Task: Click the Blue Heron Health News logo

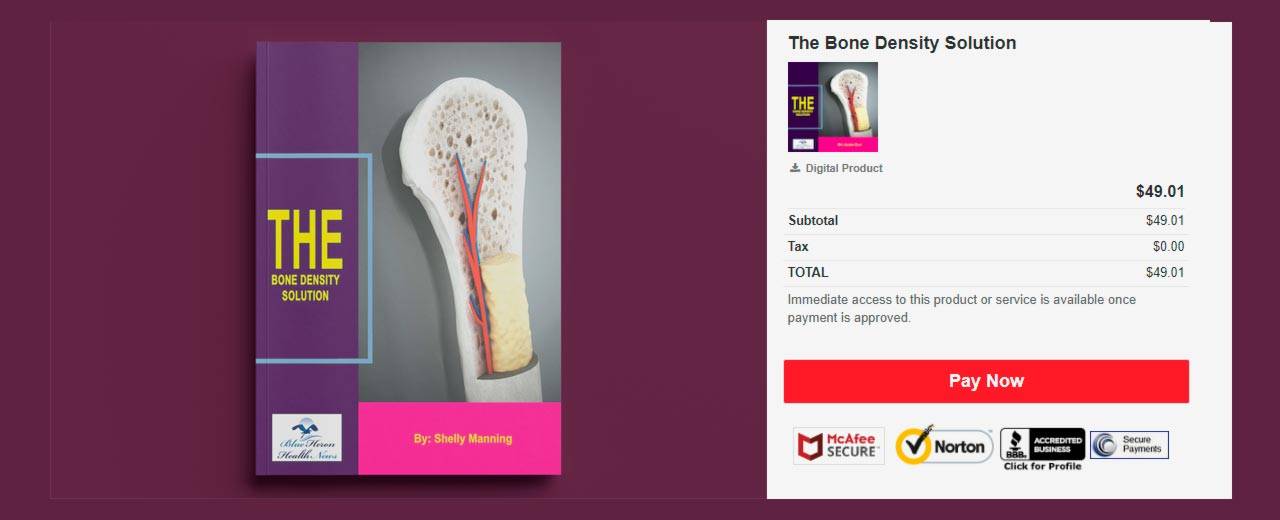Action: (307, 438)
